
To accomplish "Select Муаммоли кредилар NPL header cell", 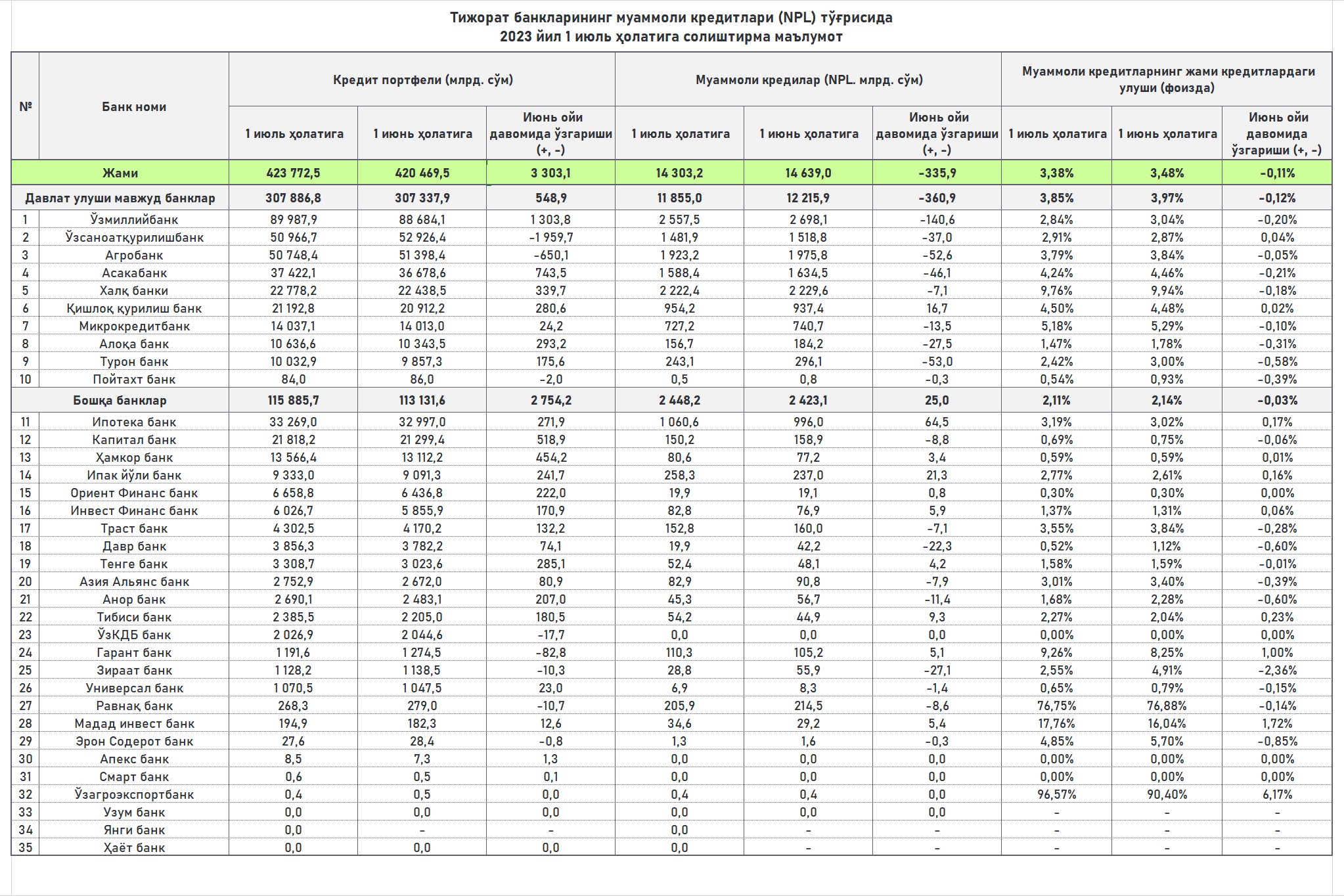I will coord(809,79).
